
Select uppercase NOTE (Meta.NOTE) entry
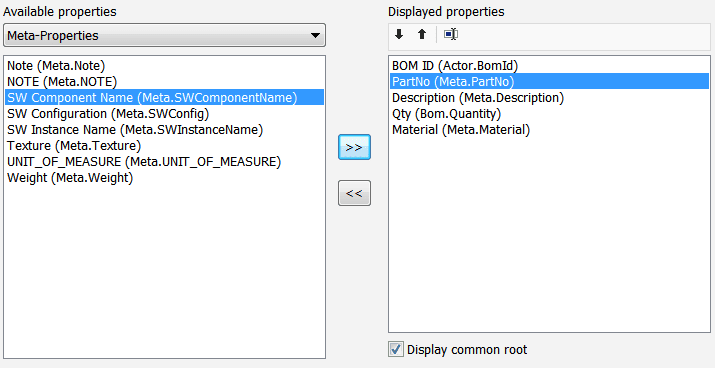(x=165, y=82)
